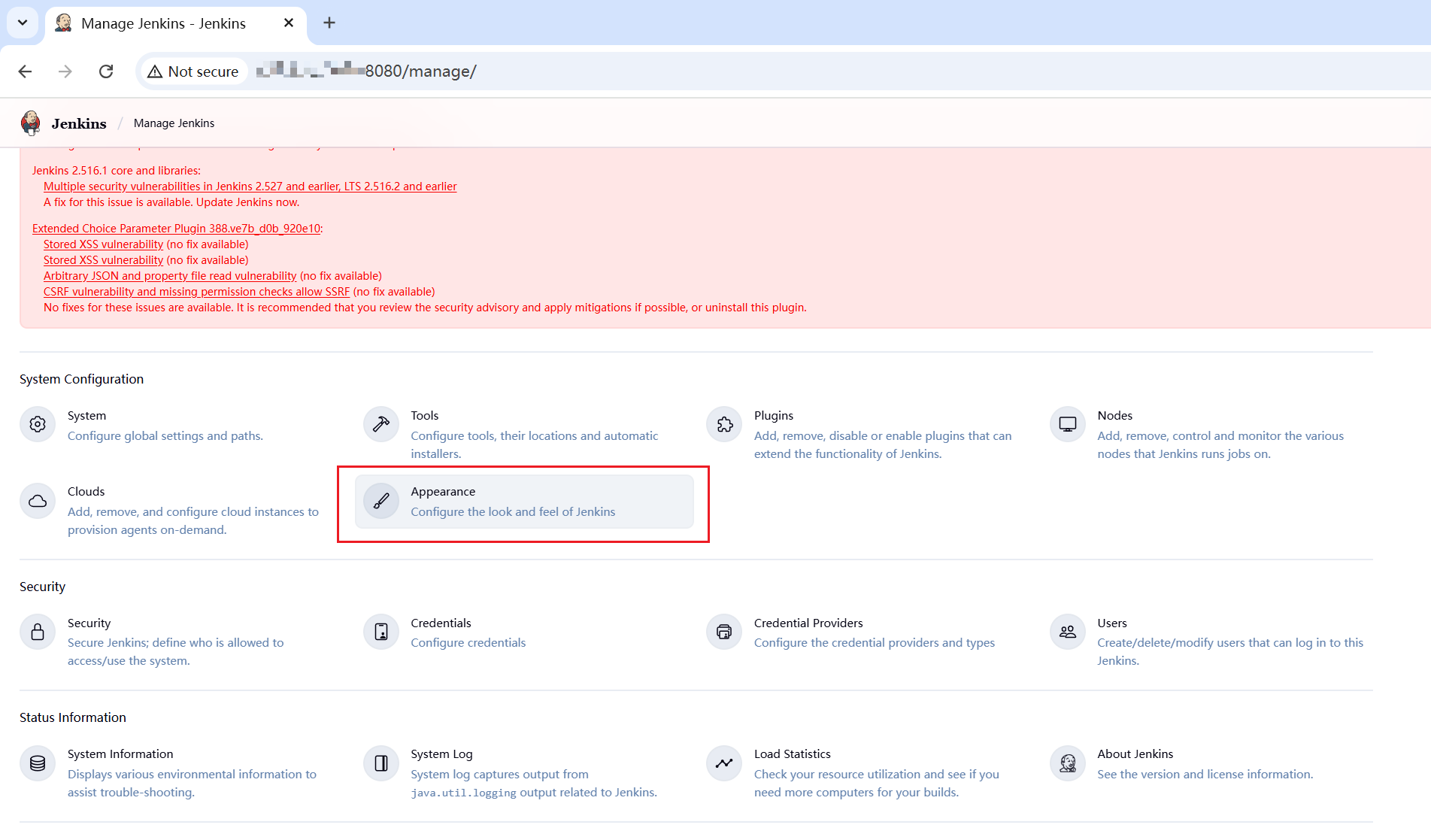Click the Manage Jenkins breadcrumb
Screen dimensions: 1431x840
click(x=174, y=123)
